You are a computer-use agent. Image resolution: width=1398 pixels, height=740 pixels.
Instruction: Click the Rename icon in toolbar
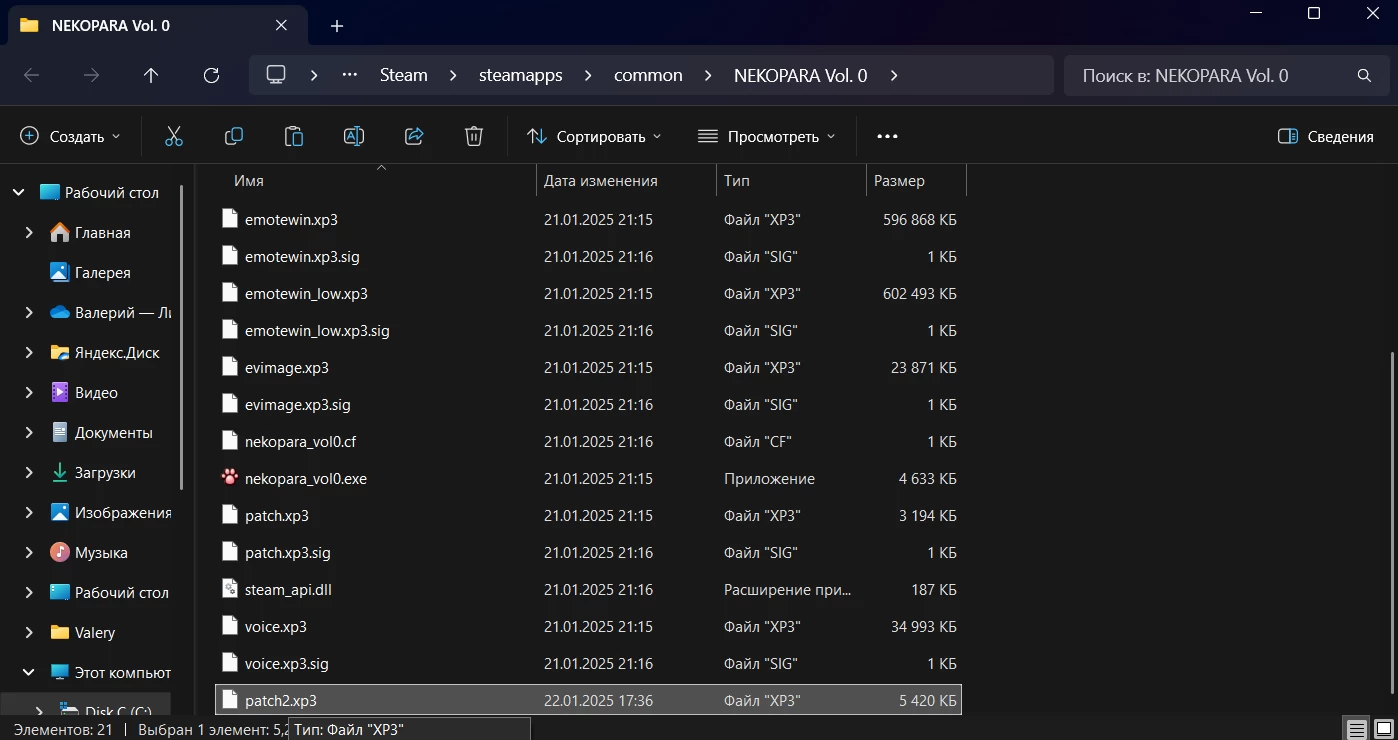354,136
